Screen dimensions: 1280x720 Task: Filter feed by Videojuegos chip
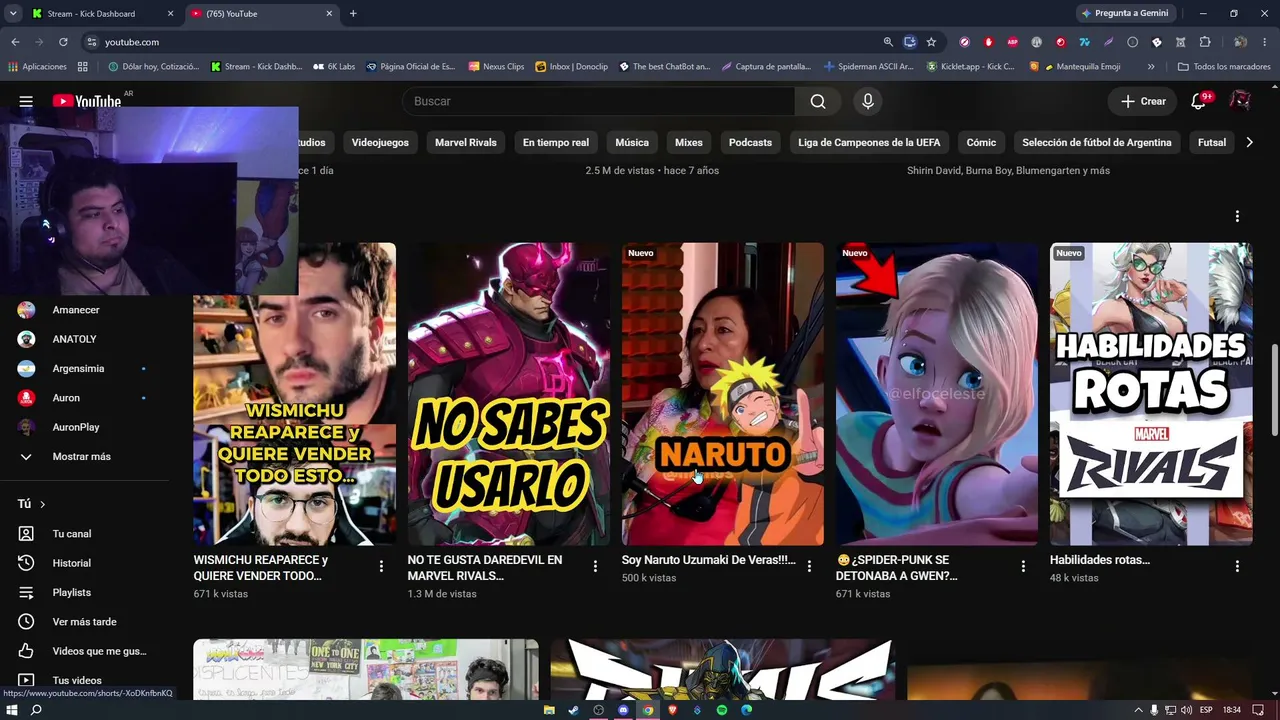click(380, 142)
